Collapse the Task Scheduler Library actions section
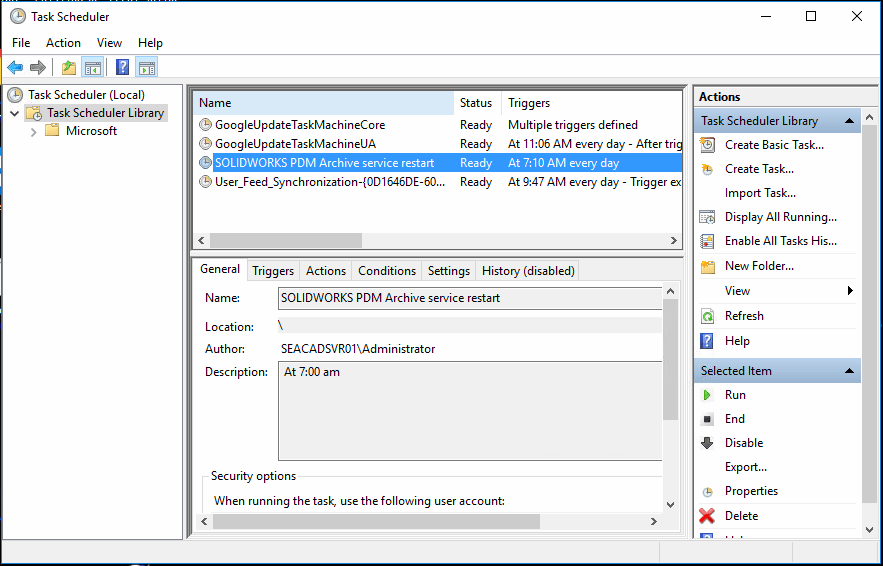Viewport: 883px width, 566px height. click(850, 121)
